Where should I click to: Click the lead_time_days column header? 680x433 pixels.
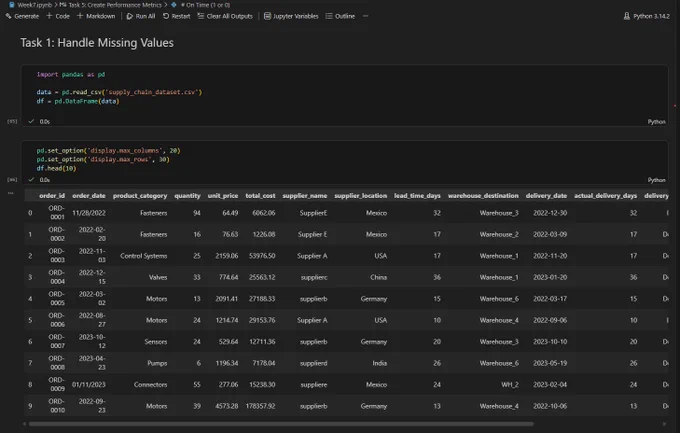tap(417, 196)
